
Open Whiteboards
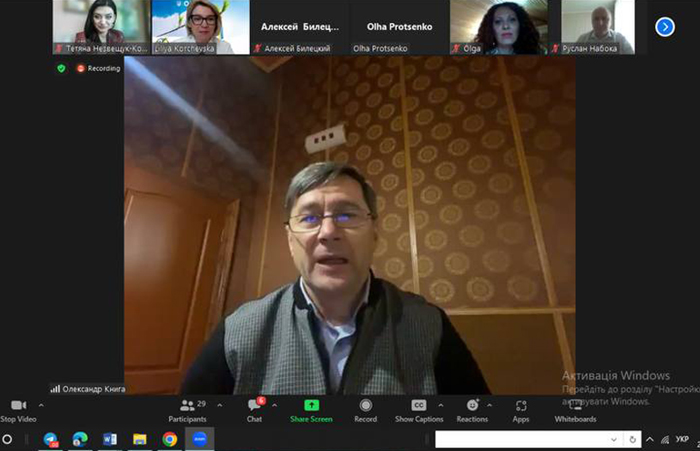tap(575, 411)
